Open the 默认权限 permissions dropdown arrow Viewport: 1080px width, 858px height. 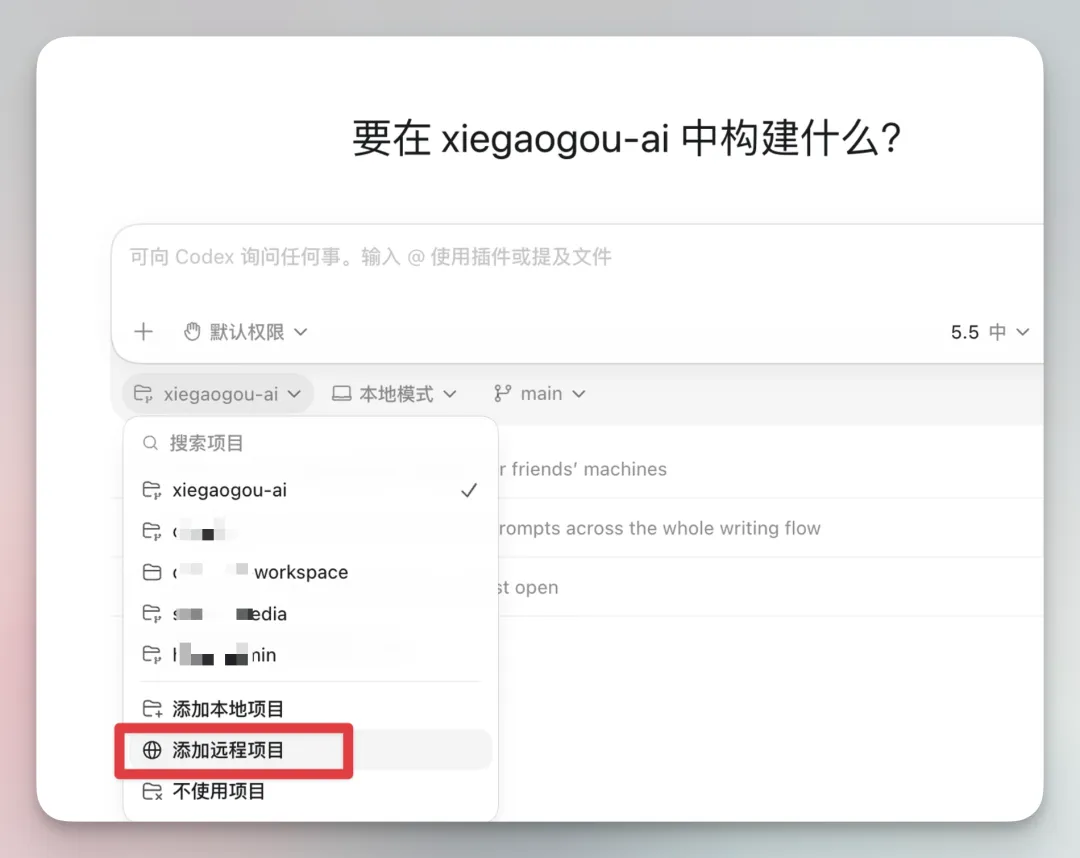tap(301, 332)
